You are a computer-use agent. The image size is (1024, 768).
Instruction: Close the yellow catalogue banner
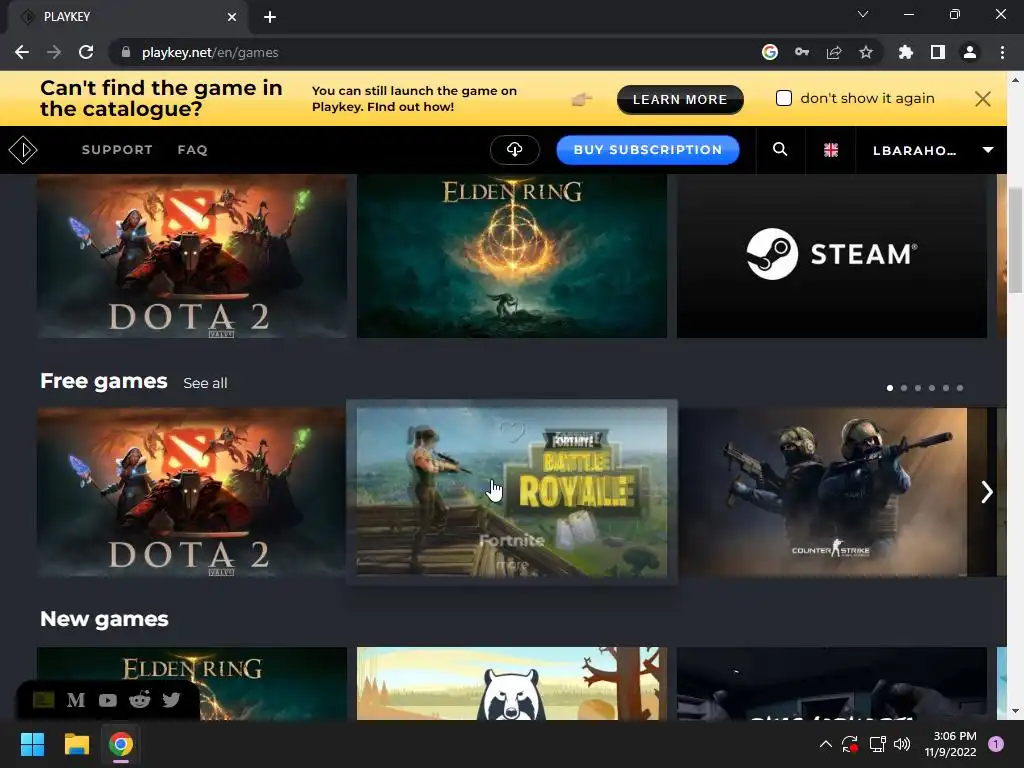tap(982, 99)
